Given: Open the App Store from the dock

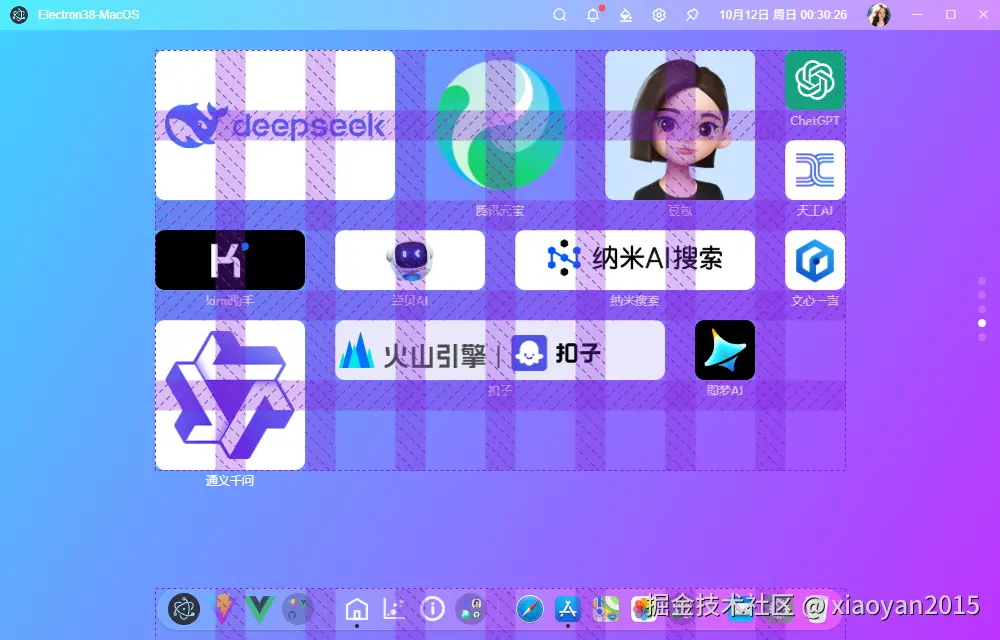Looking at the screenshot, I should pos(567,609).
